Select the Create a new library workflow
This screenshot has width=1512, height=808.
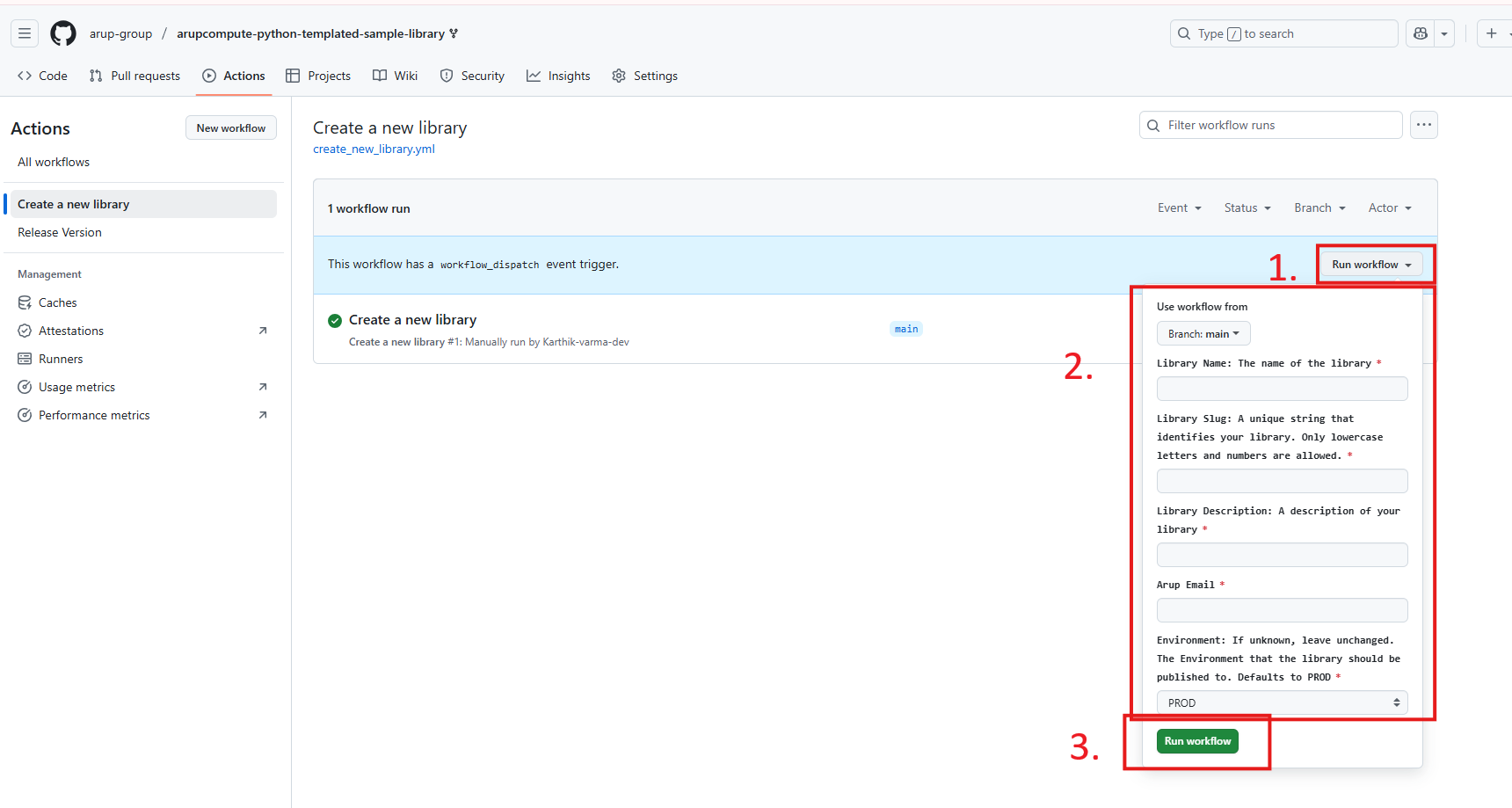point(142,204)
